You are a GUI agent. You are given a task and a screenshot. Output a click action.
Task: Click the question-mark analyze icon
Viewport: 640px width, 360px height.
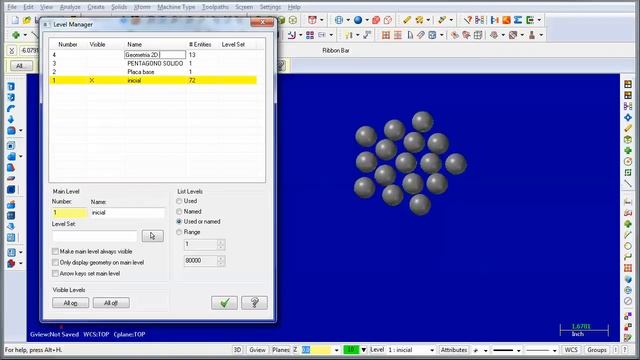[x=468, y=20]
